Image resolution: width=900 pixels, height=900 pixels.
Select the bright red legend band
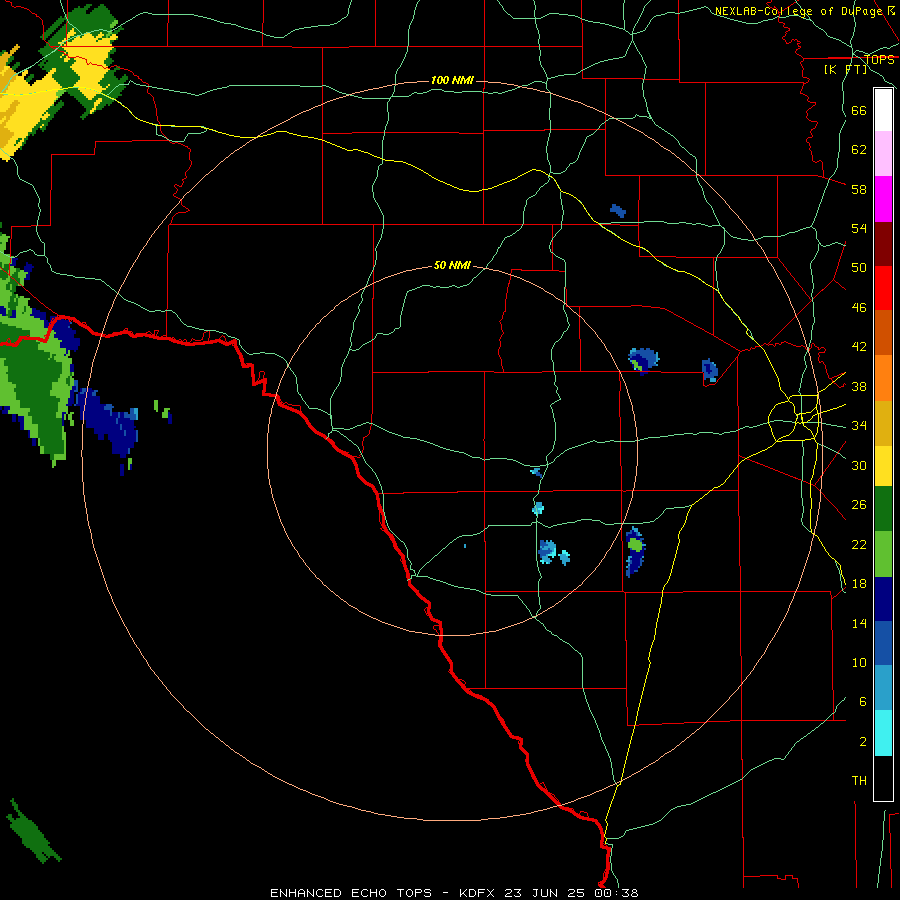click(883, 288)
